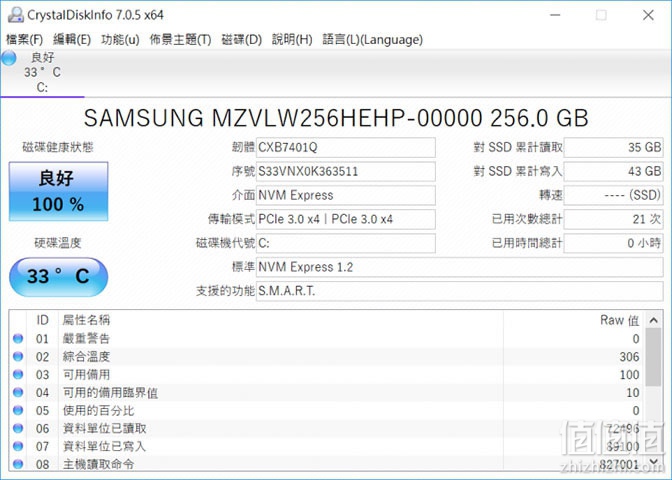672x480 pixels.
Task: Click the status dot of attribute 07
Action: tap(18, 447)
